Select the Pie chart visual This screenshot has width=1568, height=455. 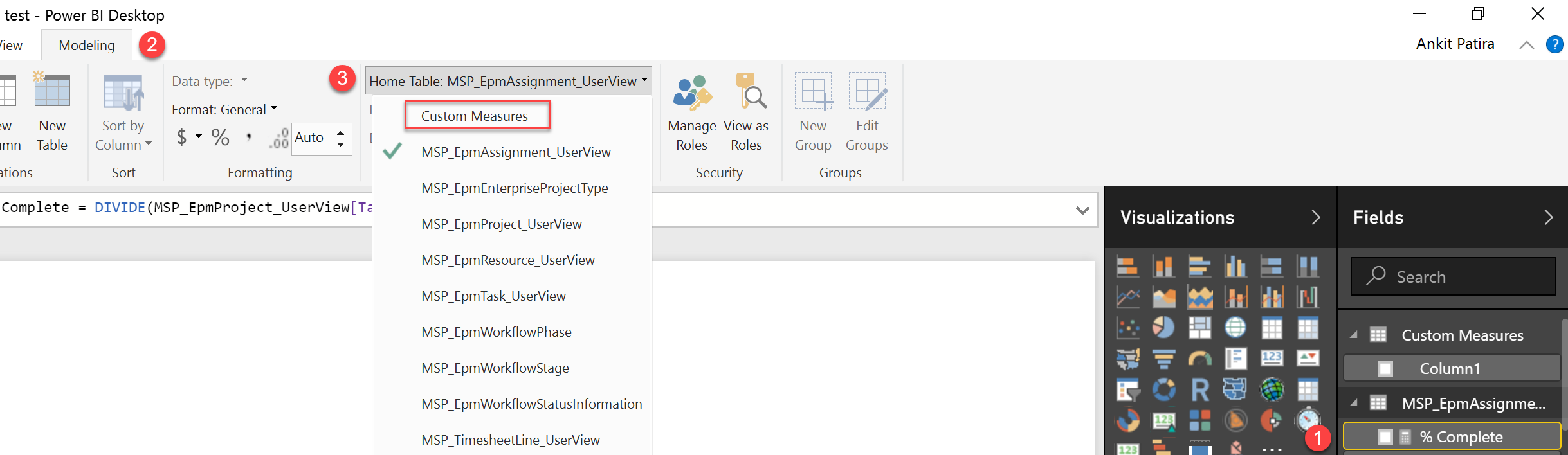click(1163, 328)
